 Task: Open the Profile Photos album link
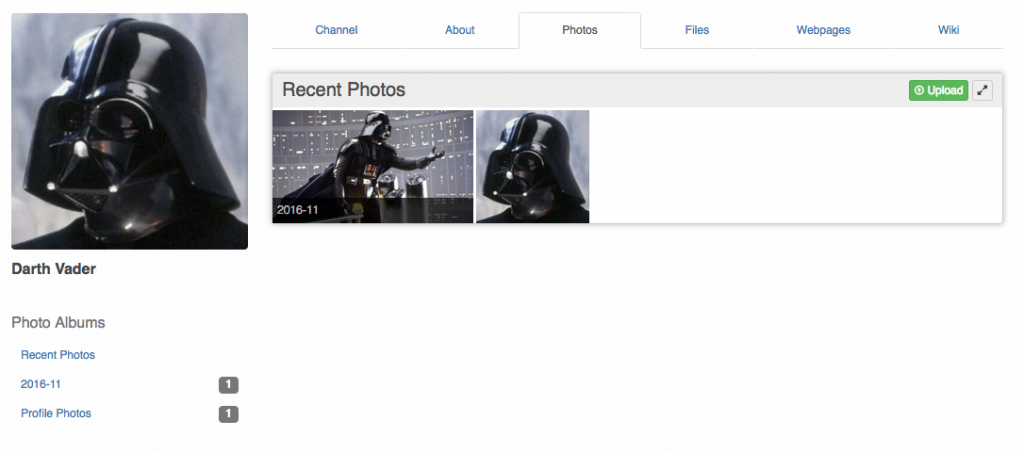[56, 413]
